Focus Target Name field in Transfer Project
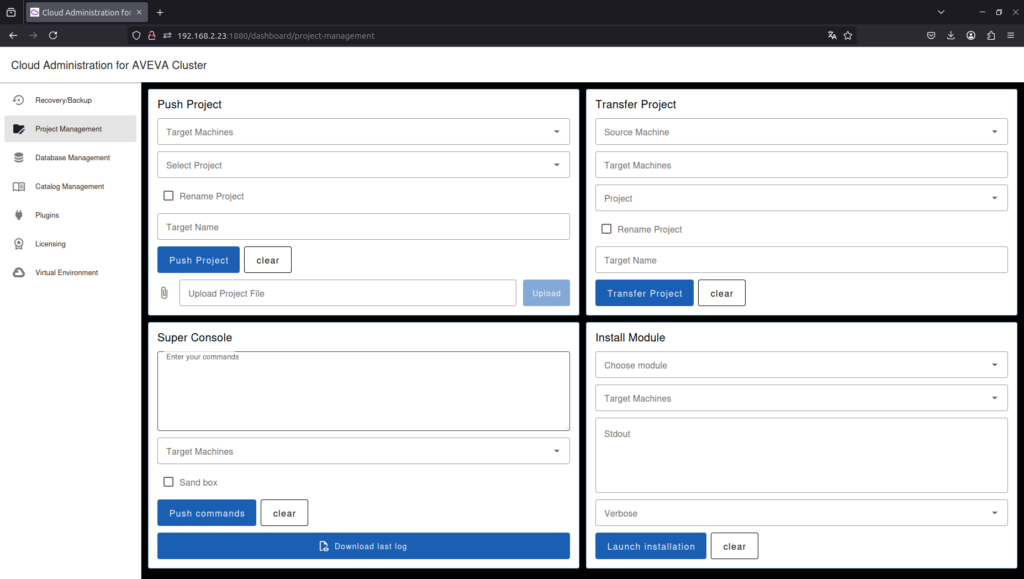Viewport: 1024px width, 579px height. (801, 260)
